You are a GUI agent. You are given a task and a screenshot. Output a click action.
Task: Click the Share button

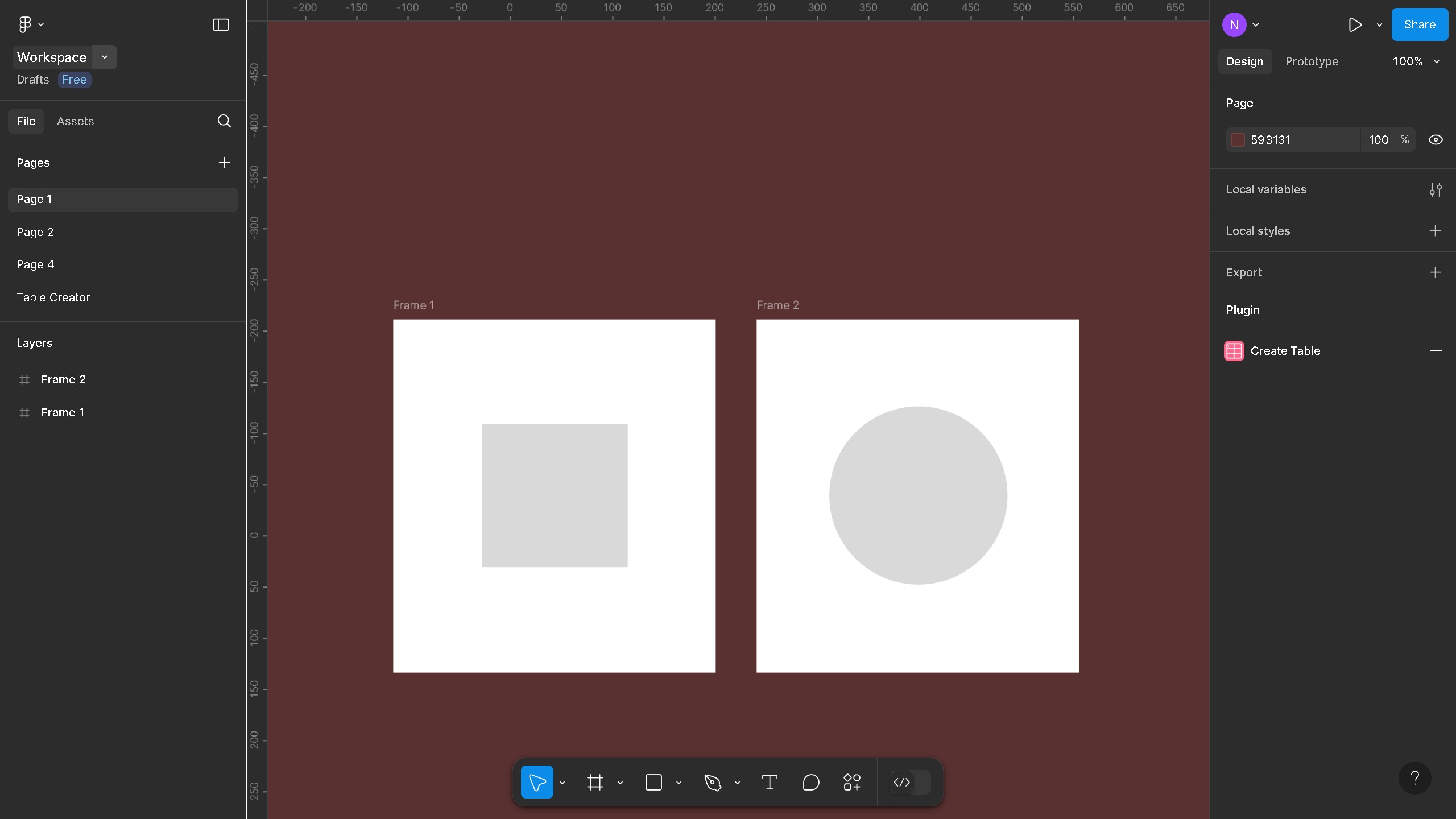1419,24
